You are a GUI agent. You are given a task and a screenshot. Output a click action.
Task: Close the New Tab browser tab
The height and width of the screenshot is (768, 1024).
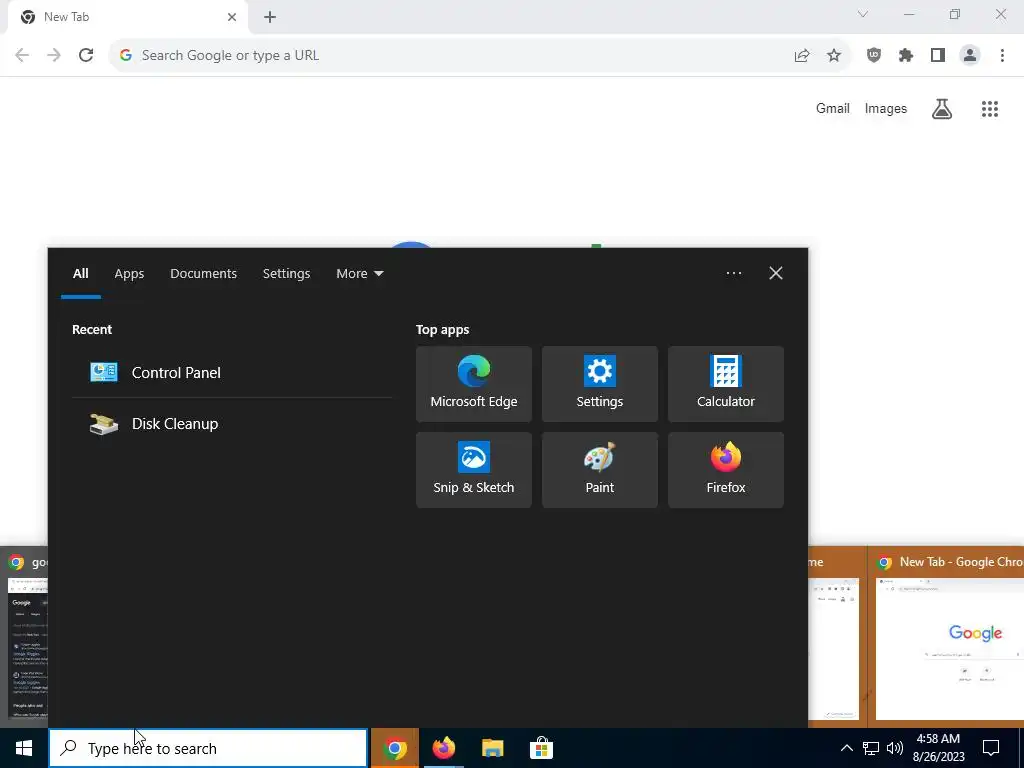[232, 17]
